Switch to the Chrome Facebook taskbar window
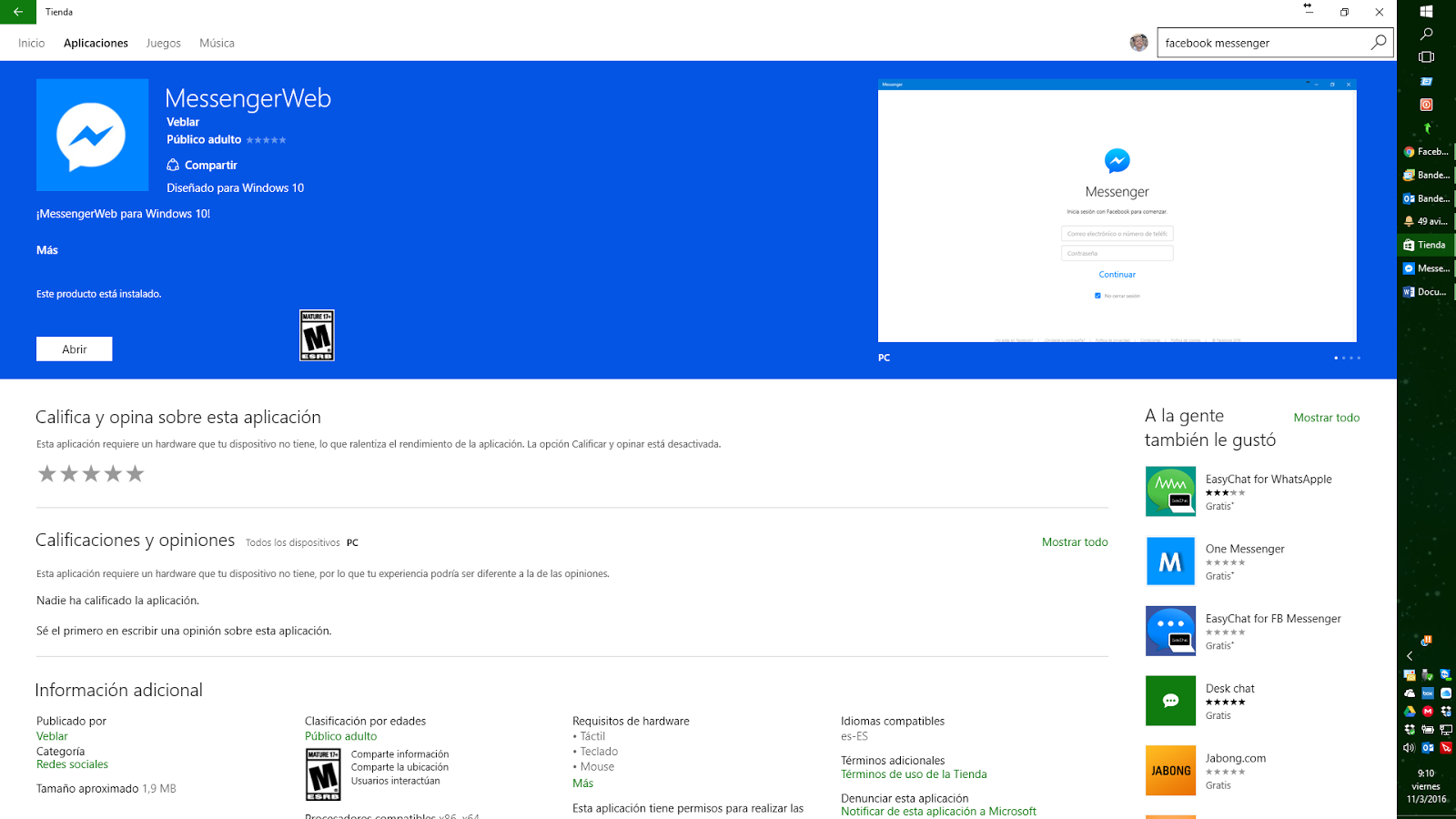This screenshot has height=819, width=1456. pyautogui.click(x=1426, y=151)
